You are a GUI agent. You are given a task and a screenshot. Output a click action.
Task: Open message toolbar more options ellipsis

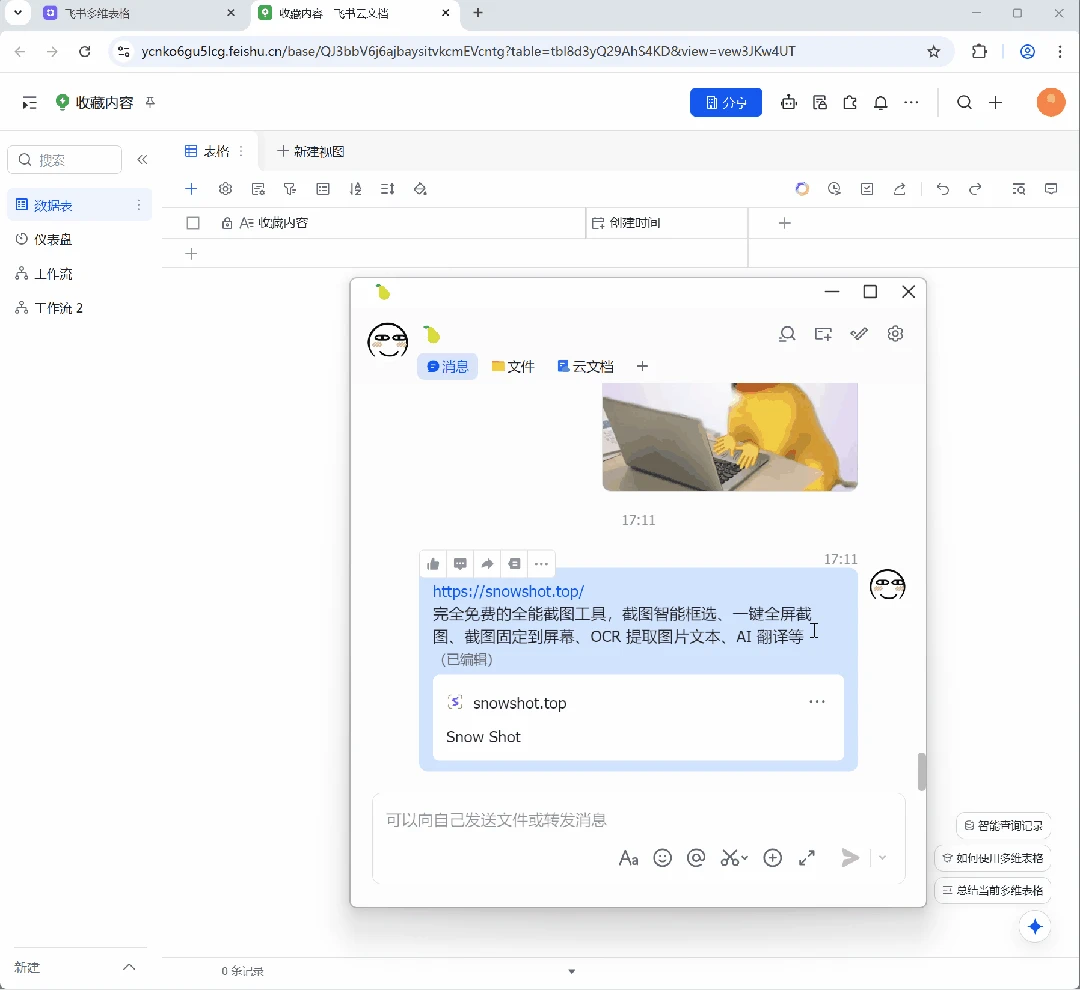[541, 564]
